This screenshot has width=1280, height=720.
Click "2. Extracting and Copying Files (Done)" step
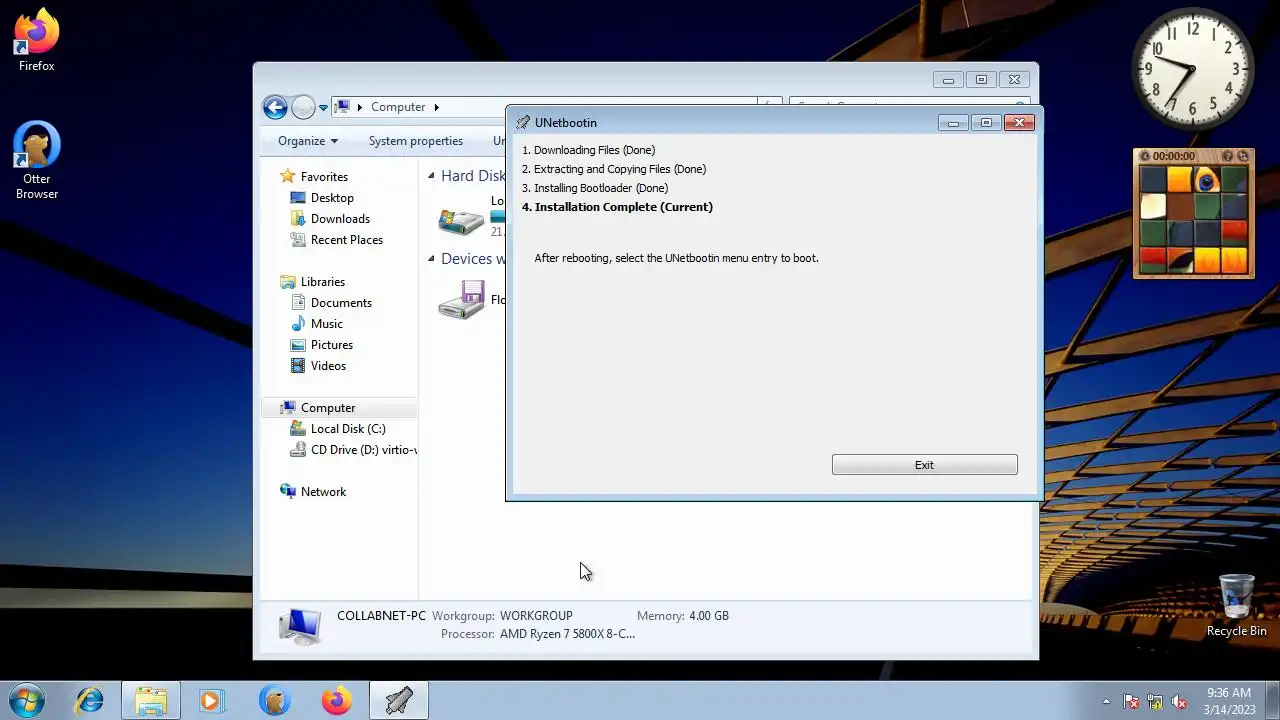(613, 169)
